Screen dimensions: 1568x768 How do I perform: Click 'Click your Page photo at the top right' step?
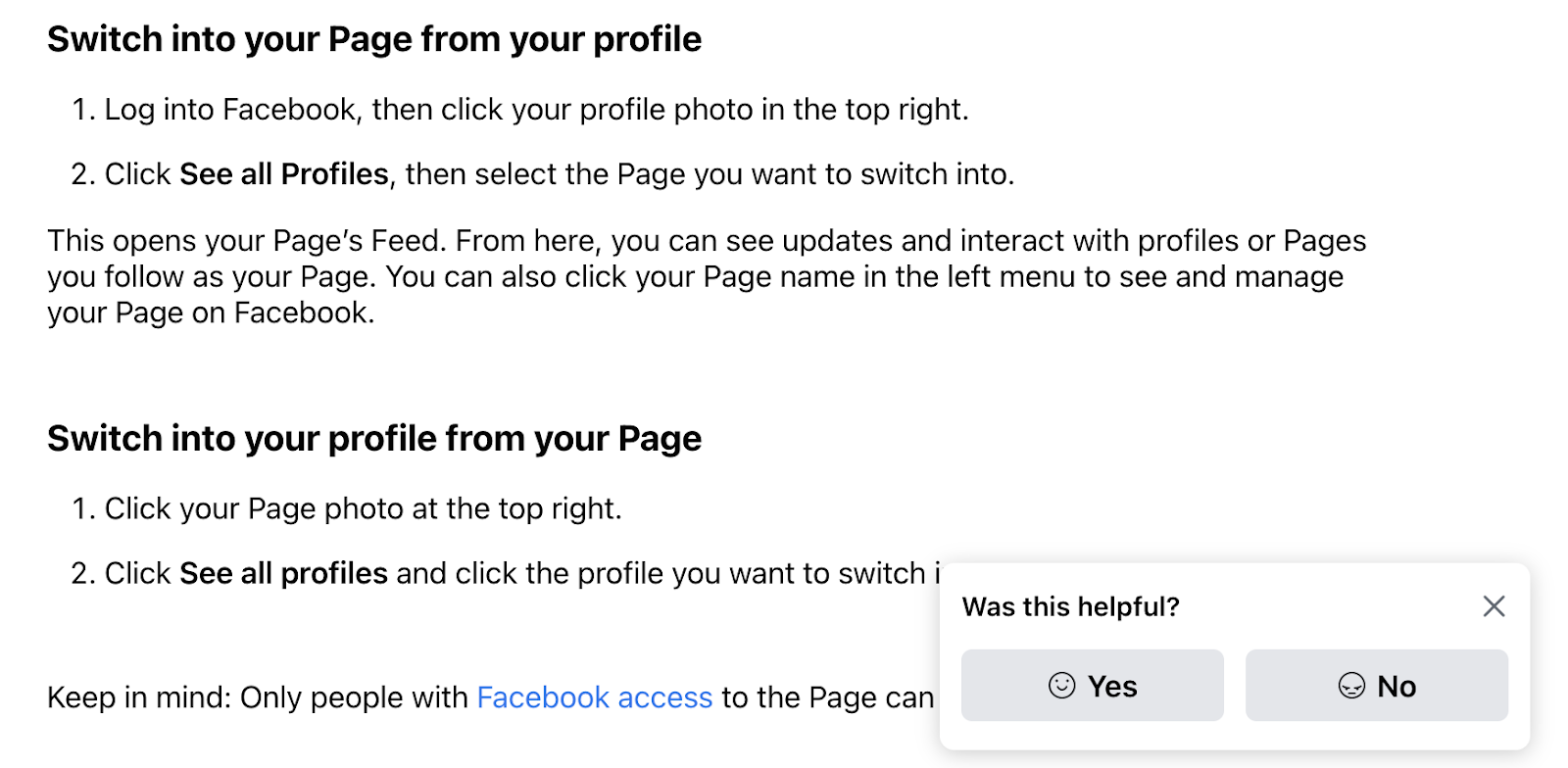[x=363, y=509]
